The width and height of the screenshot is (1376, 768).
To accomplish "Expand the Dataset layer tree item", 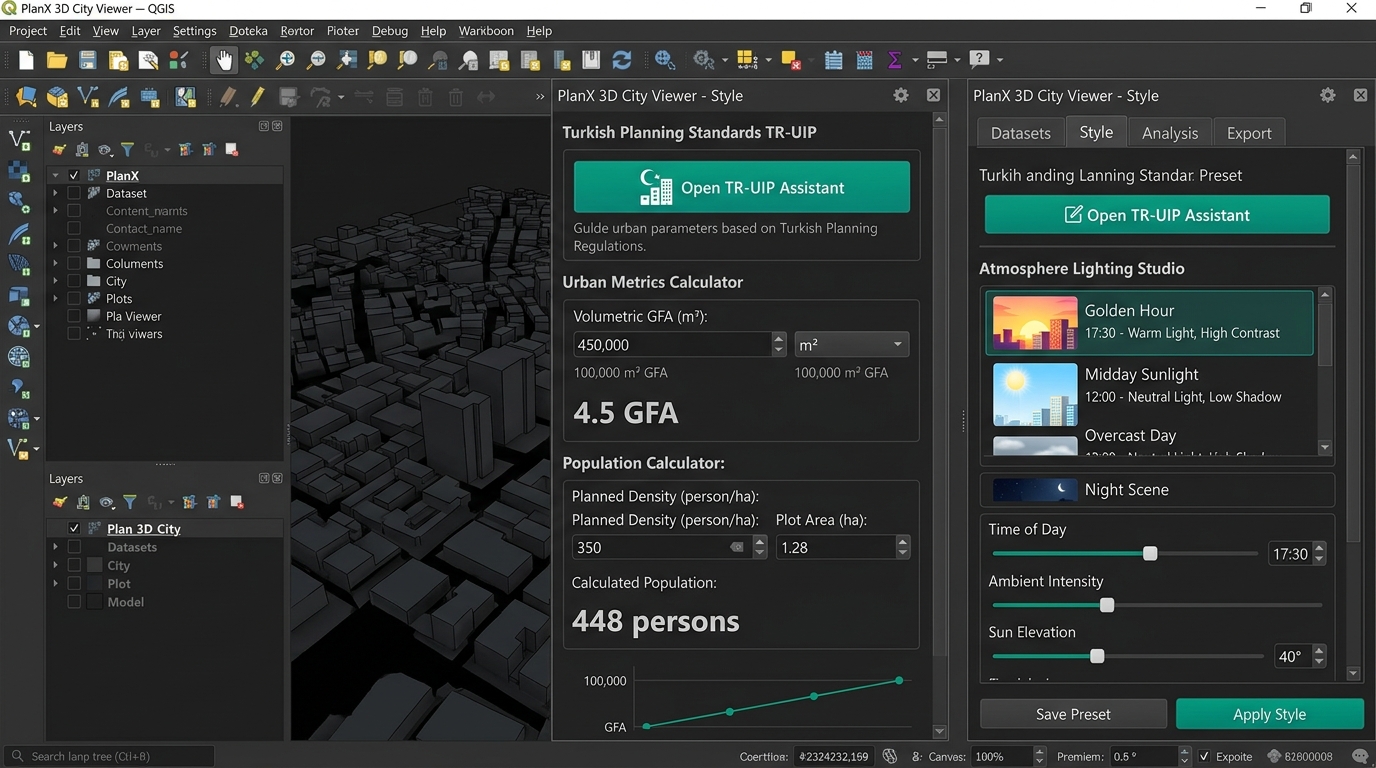I will (56, 193).
